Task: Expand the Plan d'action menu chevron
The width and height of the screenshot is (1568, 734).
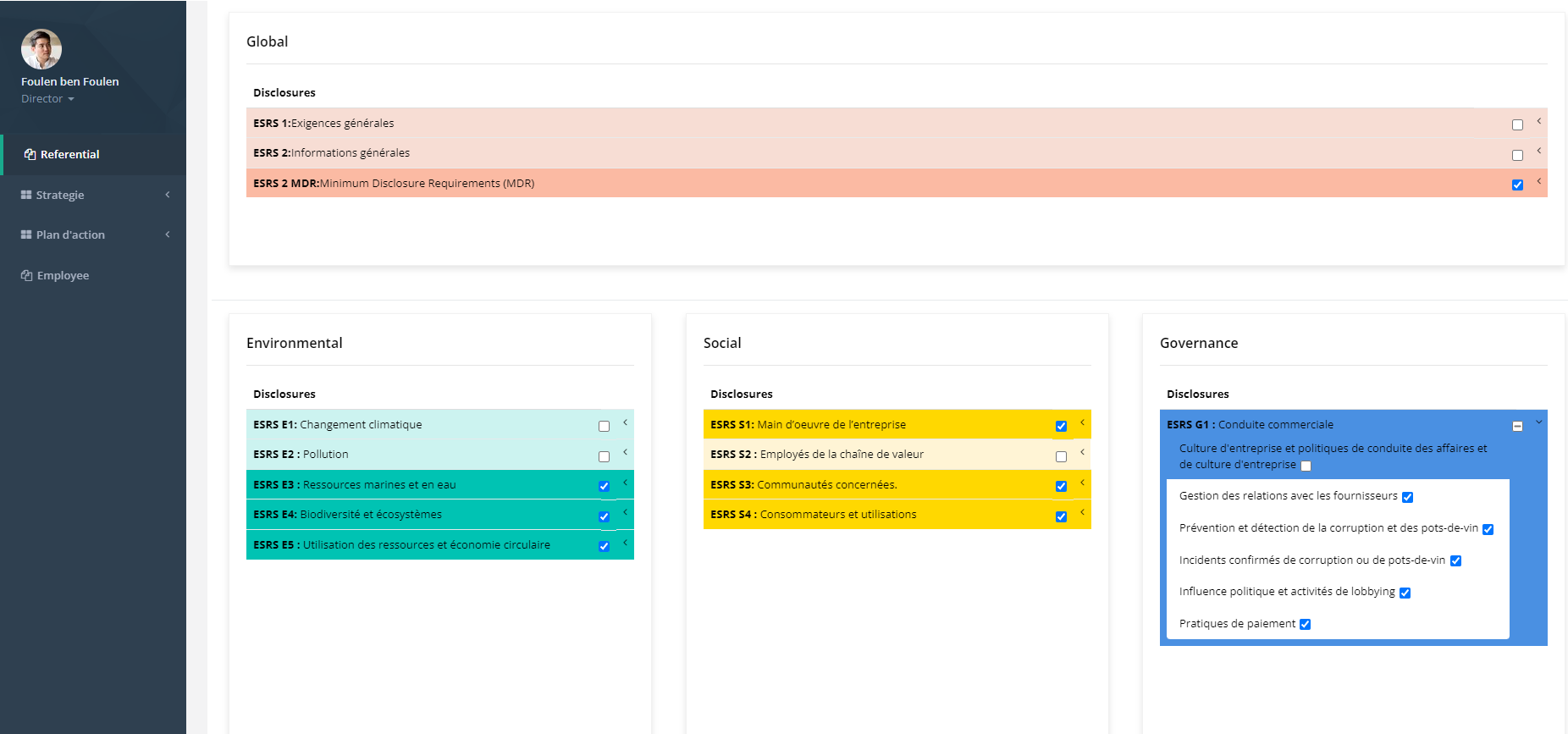Action: coord(168,235)
